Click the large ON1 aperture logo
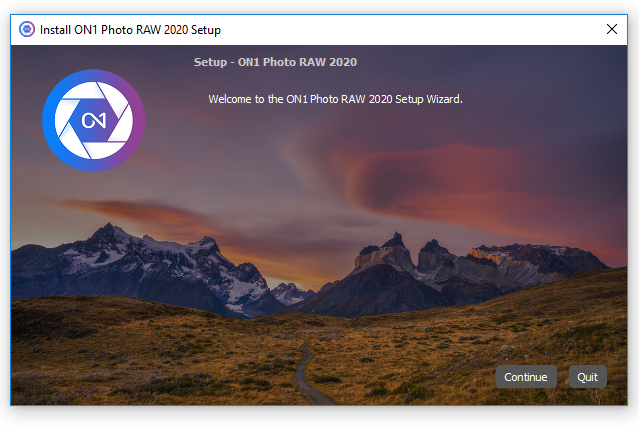The height and width of the screenshot is (429, 639). pyautogui.click(x=93, y=120)
